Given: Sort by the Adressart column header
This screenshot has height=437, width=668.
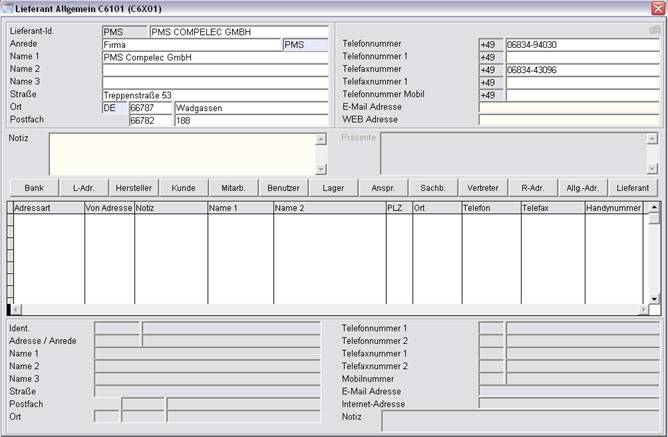Looking at the screenshot, I should point(46,208).
